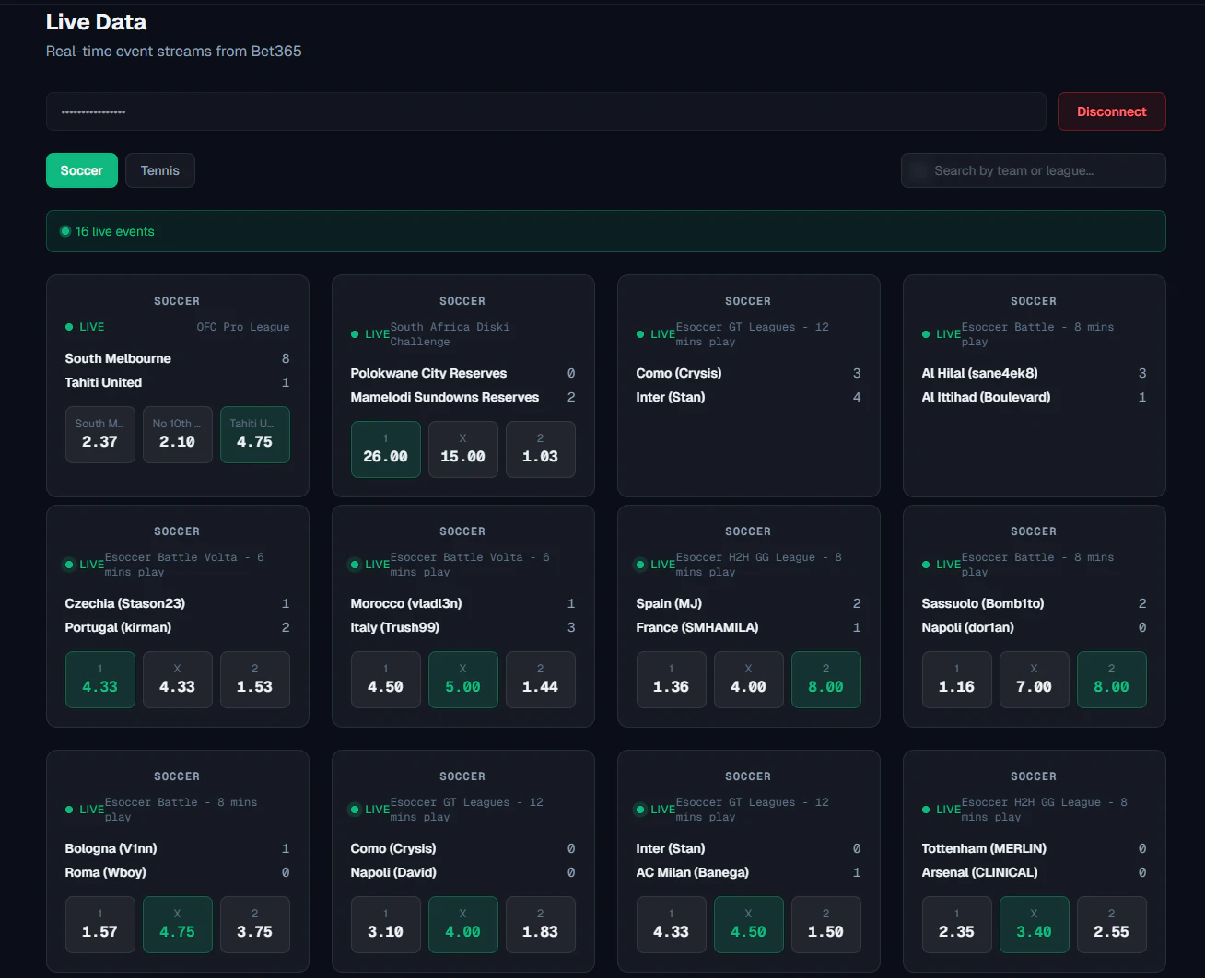
Task: Toggle the highlighted 5.00 draw odds in Morocco vs Italy
Action: [x=462, y=680]
